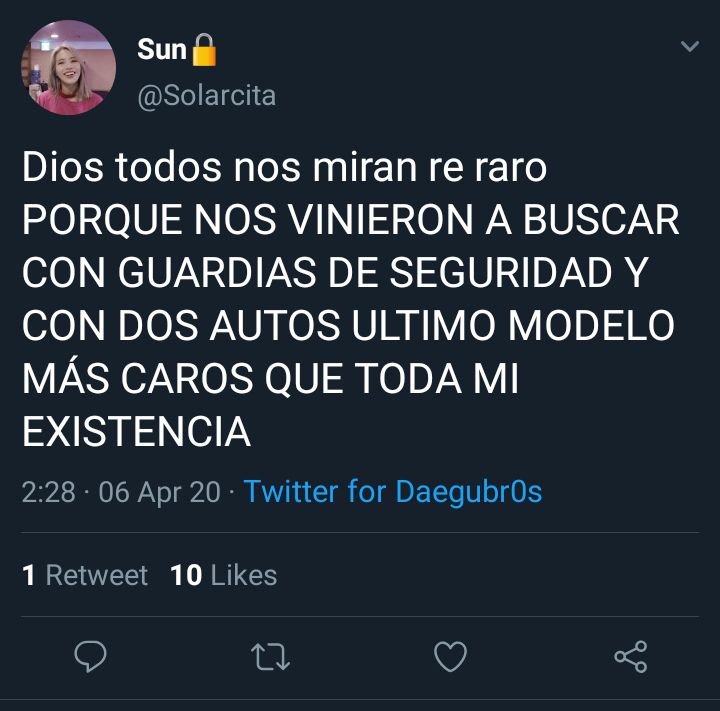View the 10 Likes list
This screenshot has width=720, height=711.
[224, 575]
